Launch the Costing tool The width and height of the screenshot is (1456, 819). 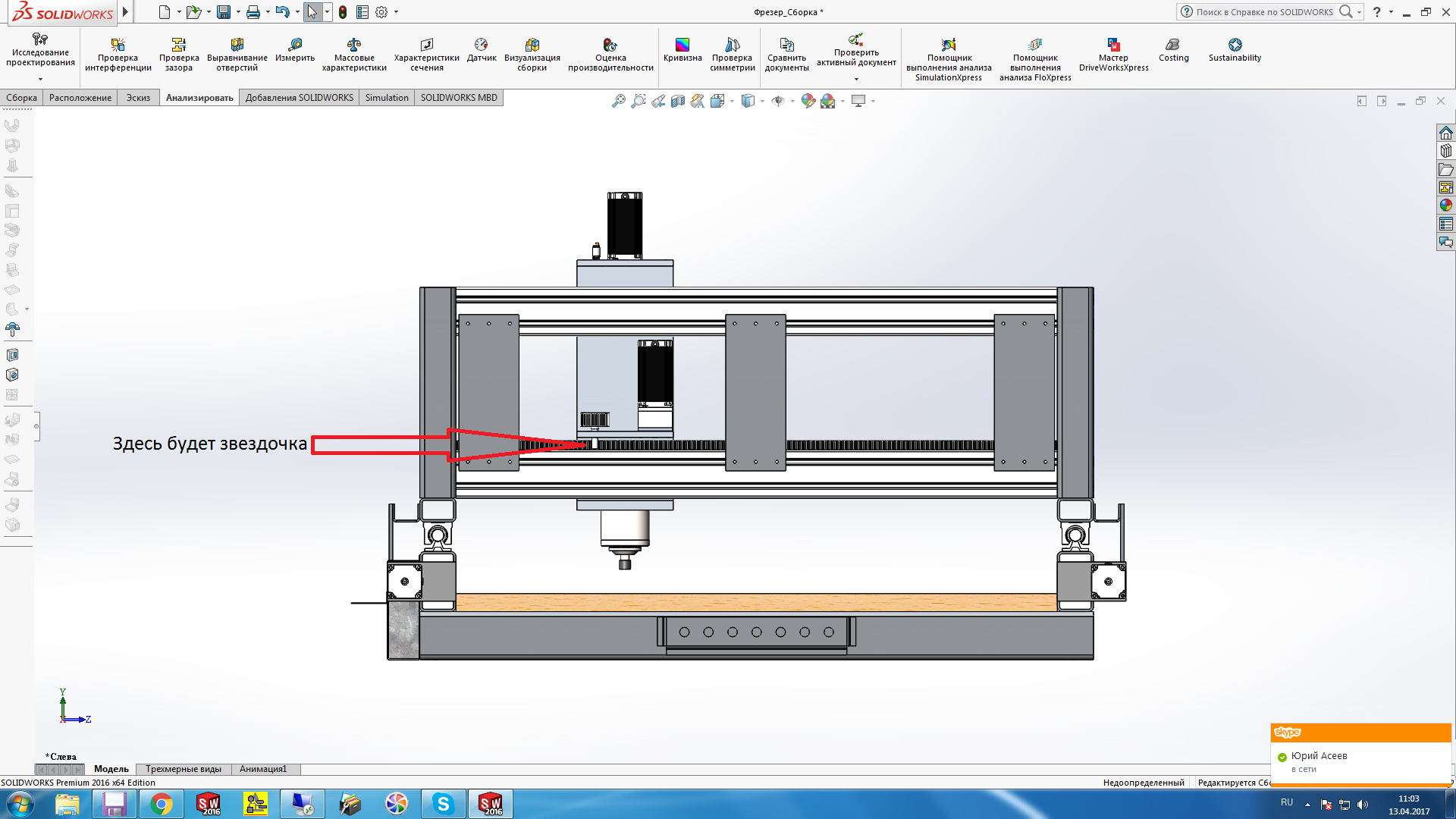pos(1173,50)
